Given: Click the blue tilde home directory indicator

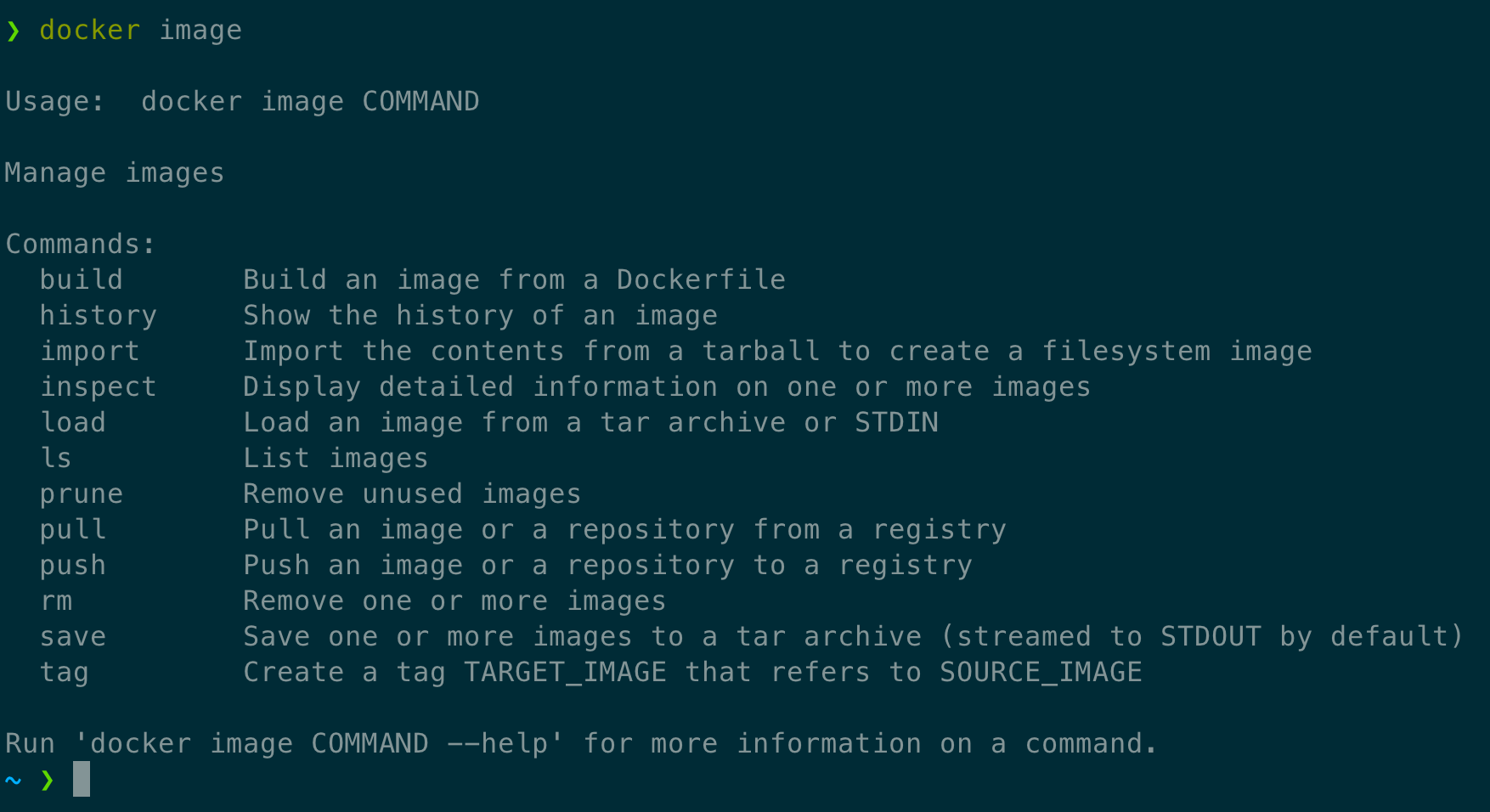Looking at the screenshot, I should [14, 779].
